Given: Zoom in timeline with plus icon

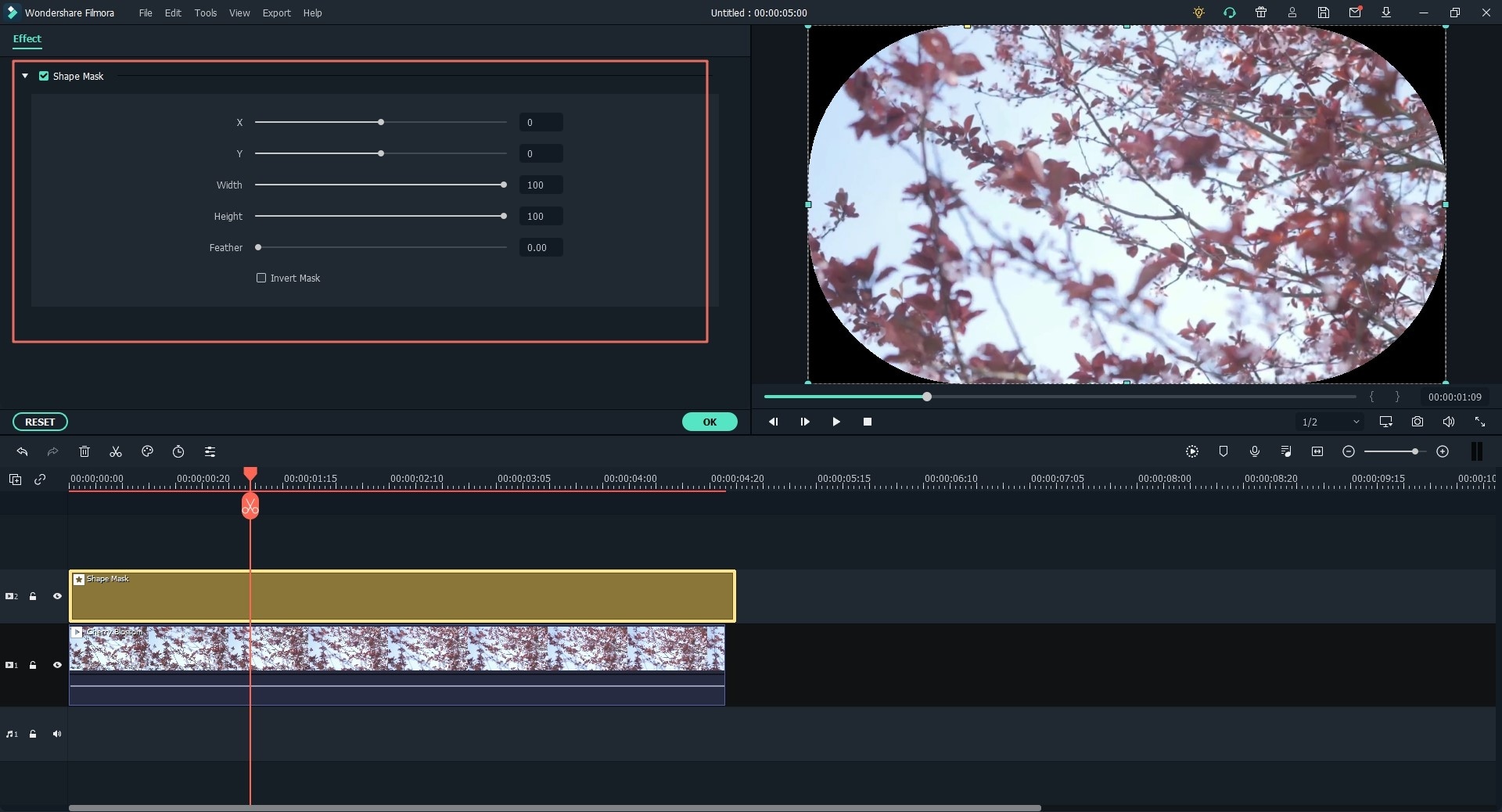Looking at the screenshot, I should point(1443,451).
